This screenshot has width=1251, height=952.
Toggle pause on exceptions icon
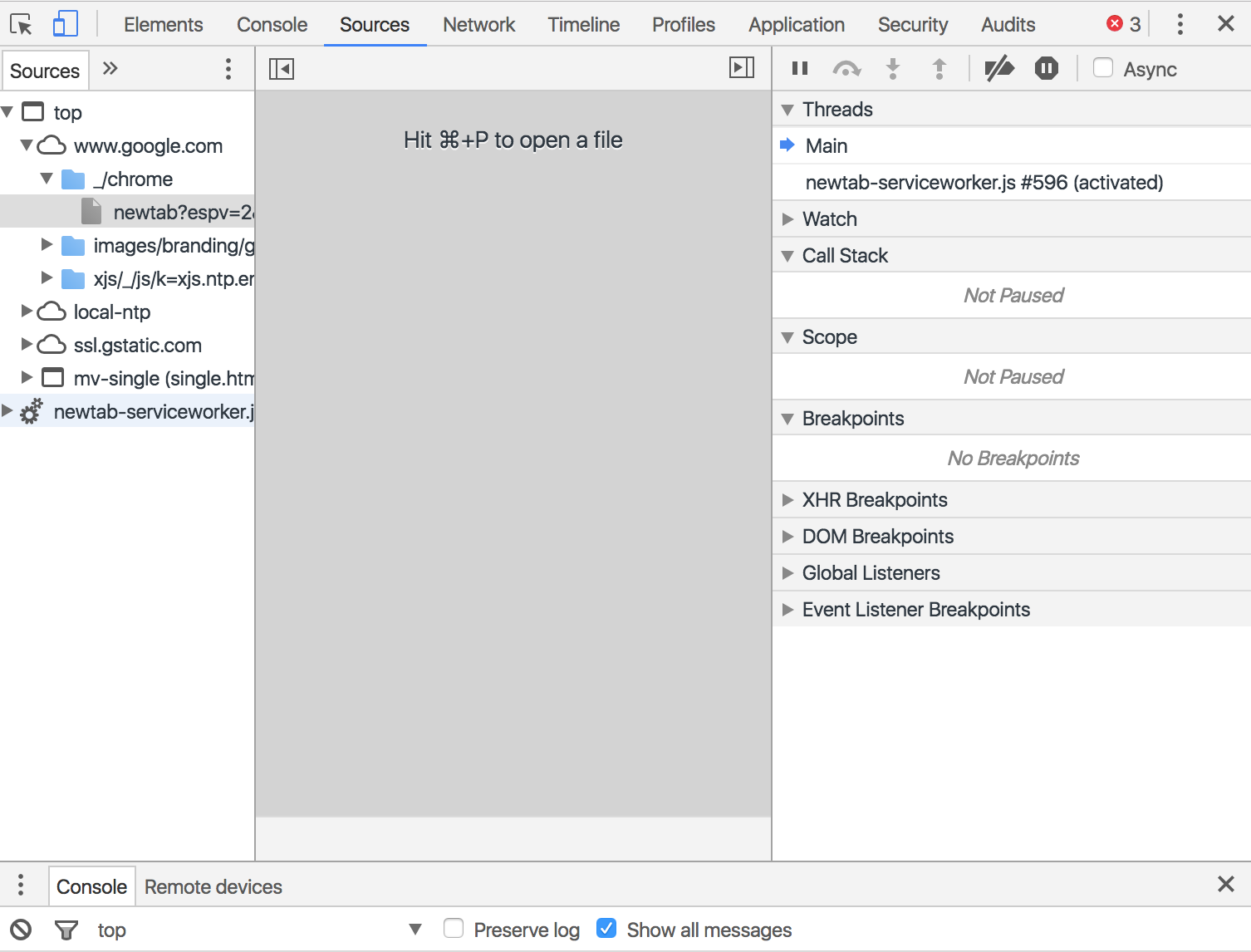pos(1047,68)
